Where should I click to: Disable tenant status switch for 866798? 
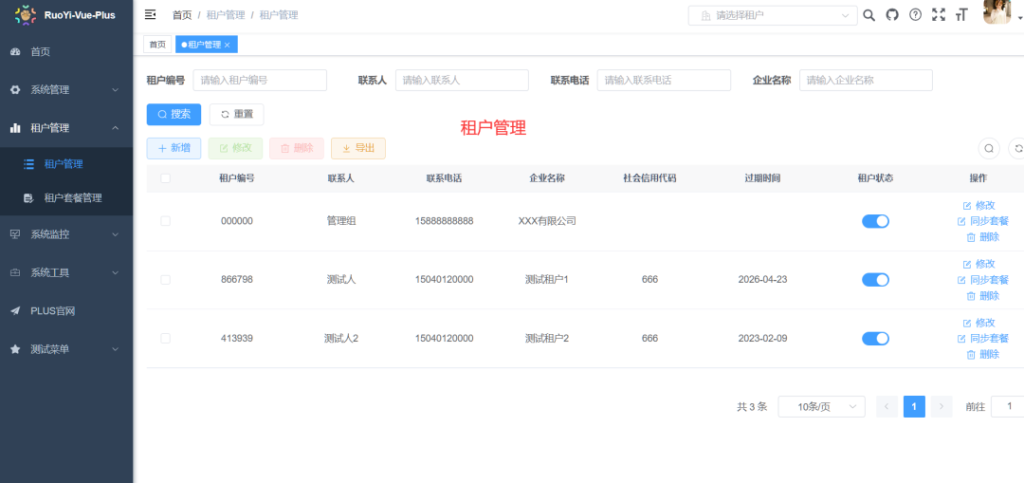click(875, 280)
